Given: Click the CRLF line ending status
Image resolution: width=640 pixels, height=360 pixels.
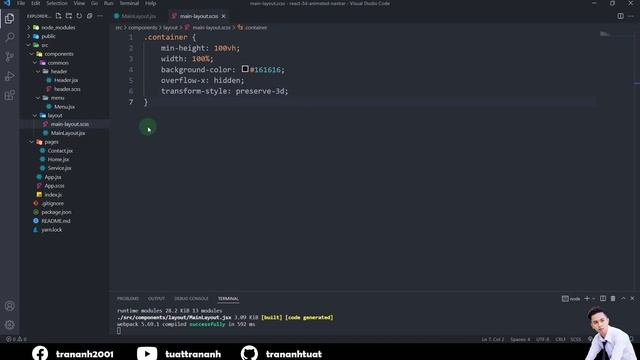Looking at the screenshot, I should pos(560,339).
